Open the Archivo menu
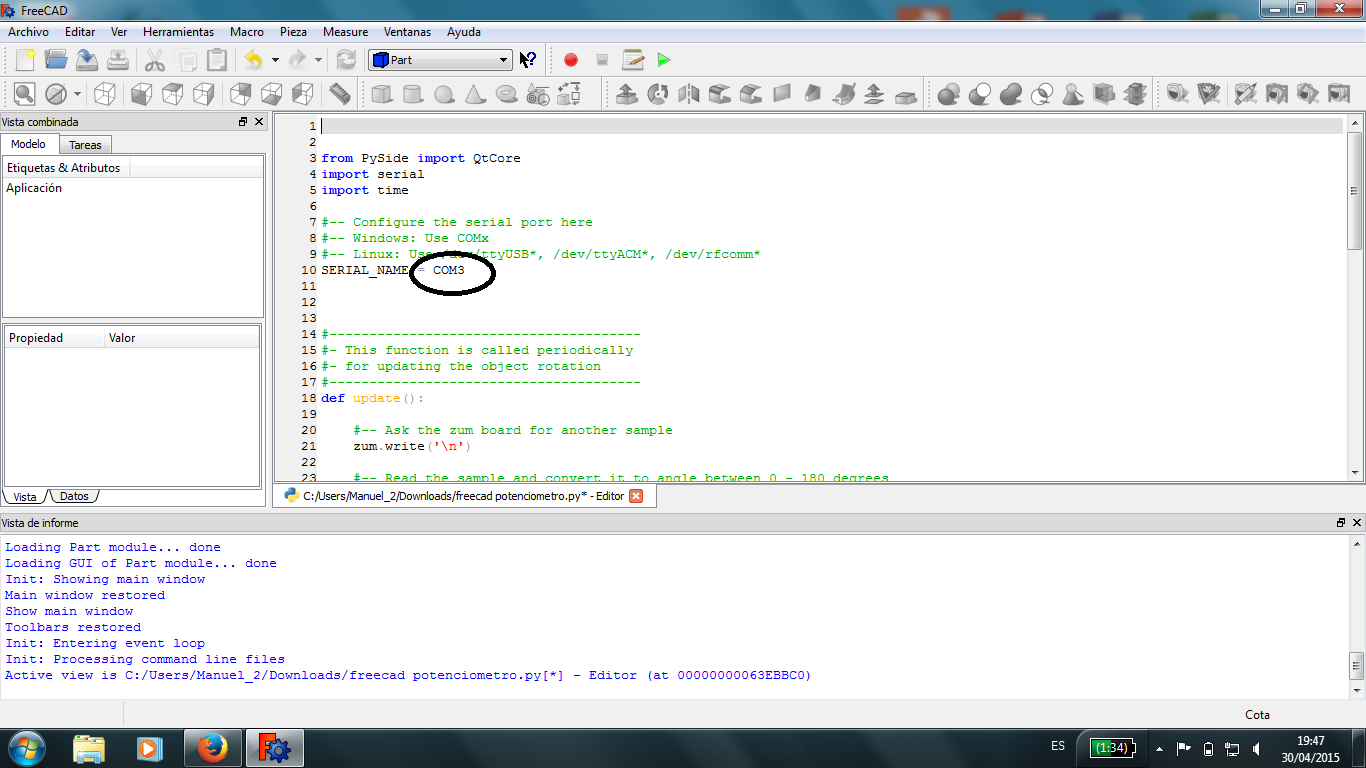The height and width of the screenshot is (768, 1366). click(28, 32)
